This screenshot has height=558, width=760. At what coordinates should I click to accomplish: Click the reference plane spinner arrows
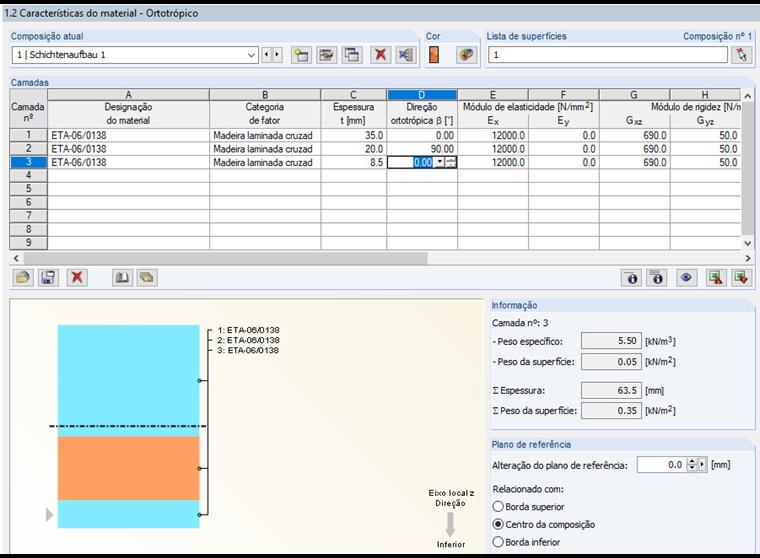tap(692, 464)
